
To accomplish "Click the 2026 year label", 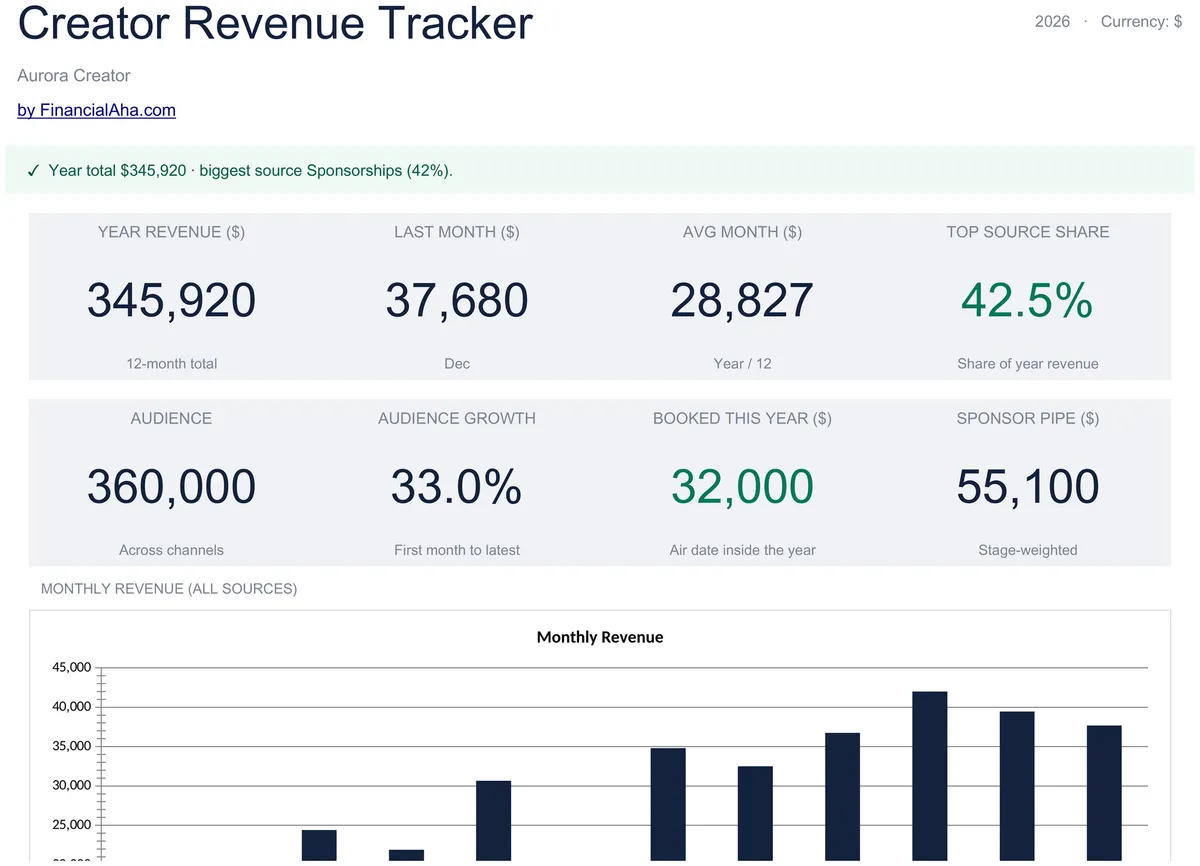I will 1052,21.
